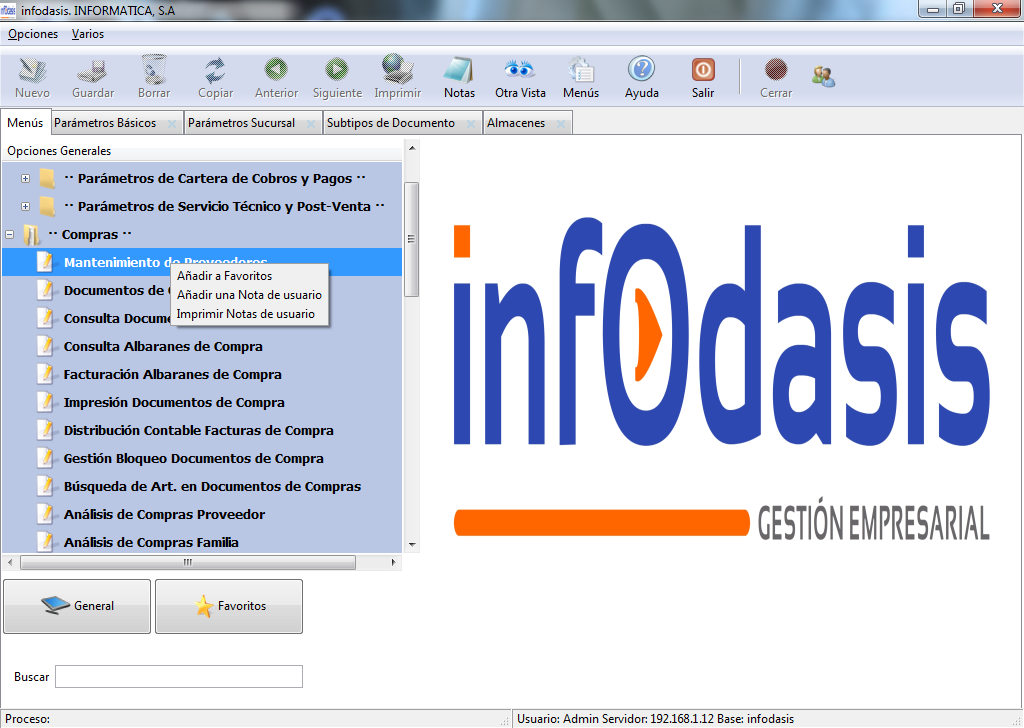Switch with the Otra Vista eyes icon
This screenshot has height=728, width=1024.
[x=520, y=69]
